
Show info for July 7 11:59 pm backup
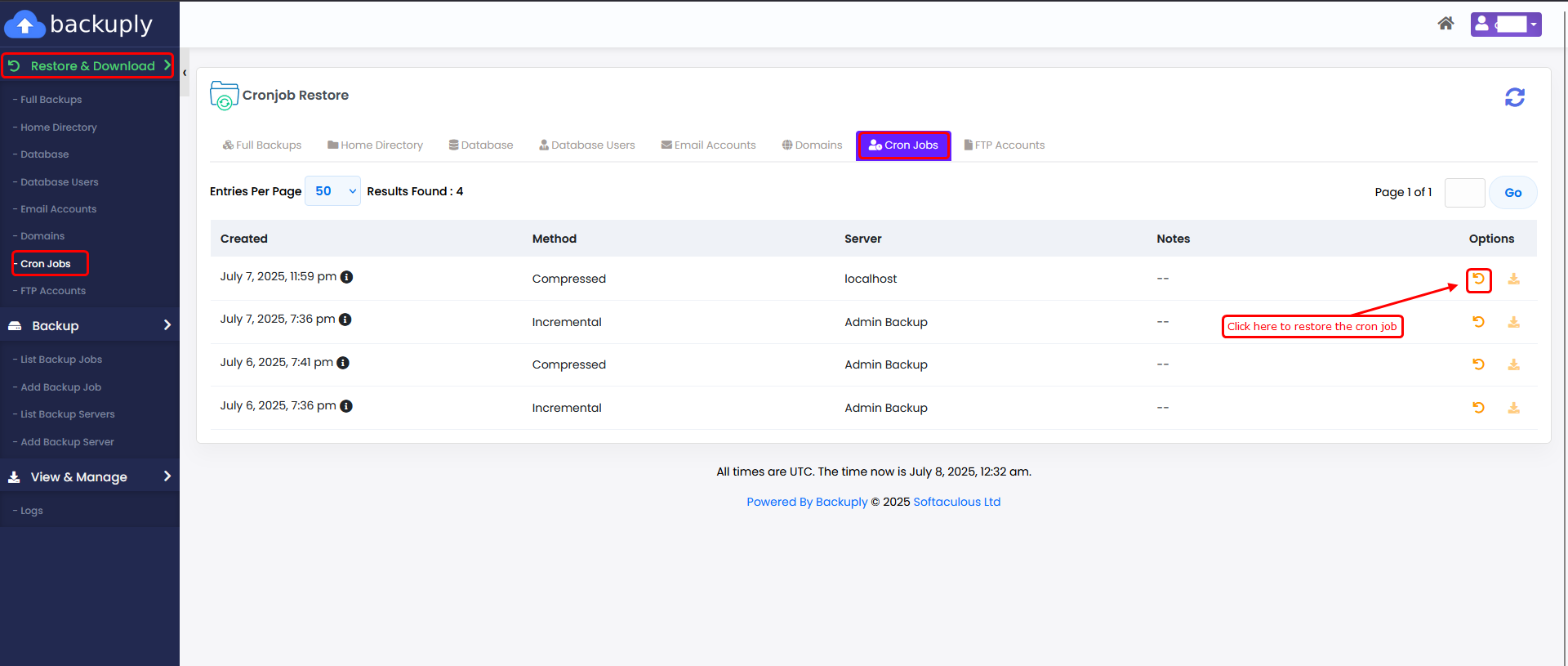click(x=346, y=277)
